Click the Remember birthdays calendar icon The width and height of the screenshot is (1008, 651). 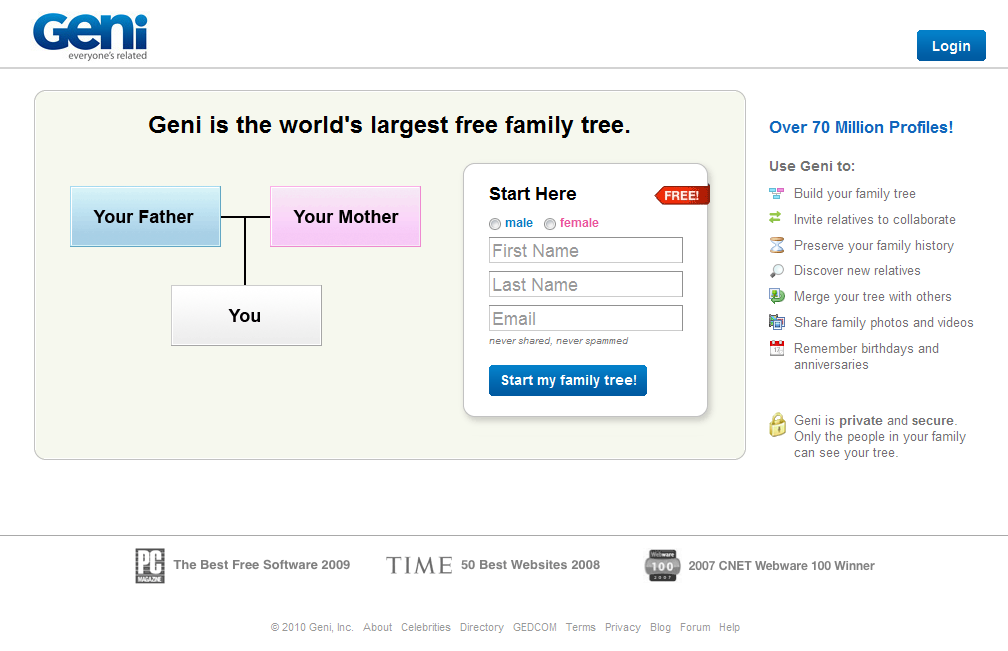tap(776, 348)
